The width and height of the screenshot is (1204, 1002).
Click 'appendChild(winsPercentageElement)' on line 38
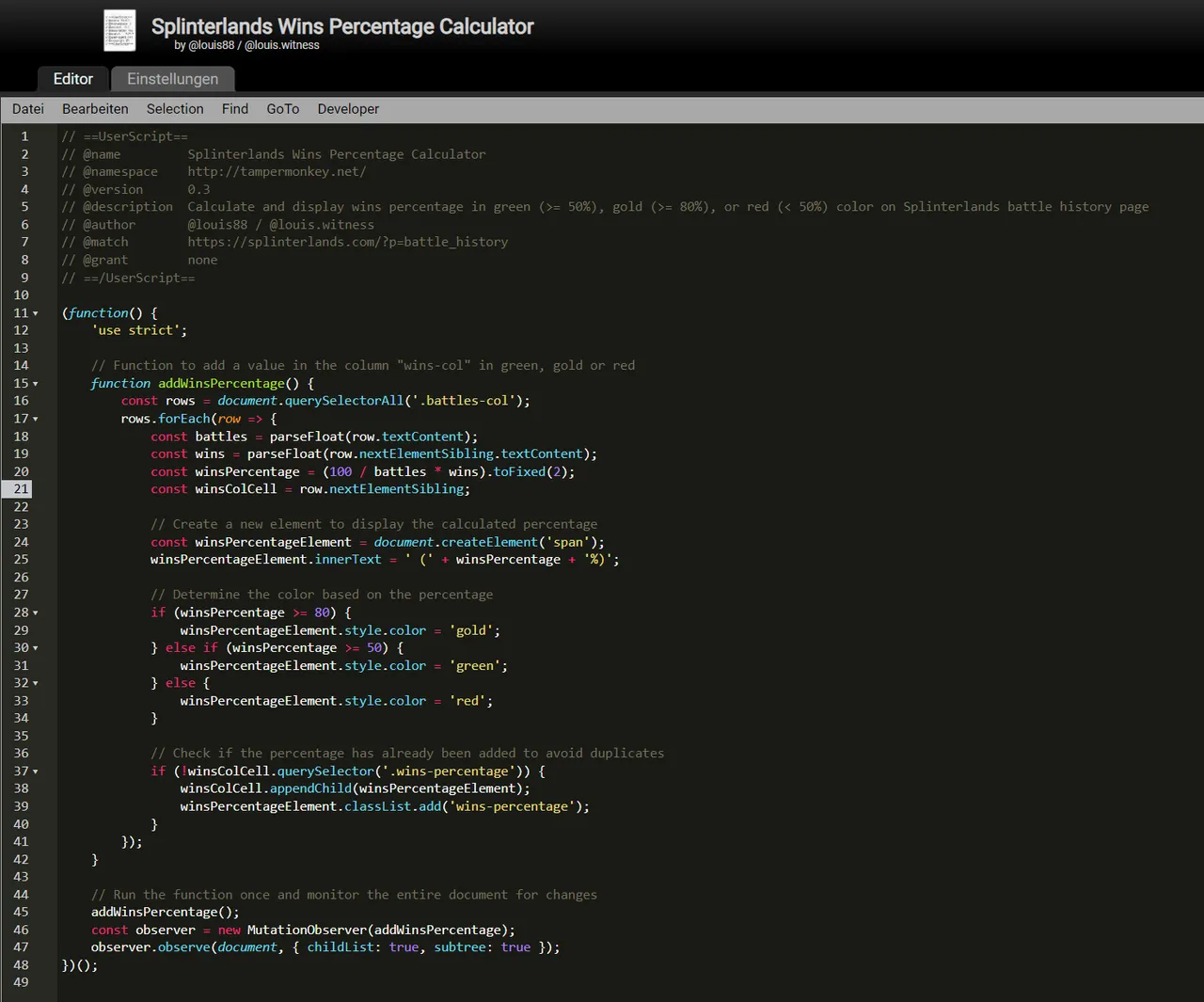click(396, 789)
